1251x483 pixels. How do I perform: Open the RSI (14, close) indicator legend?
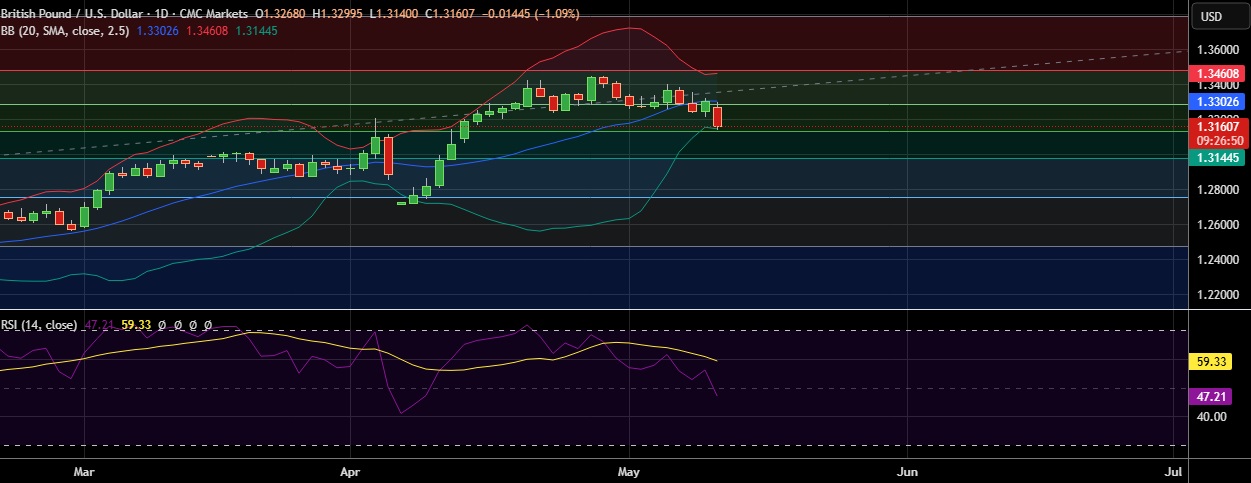point(39,325)
